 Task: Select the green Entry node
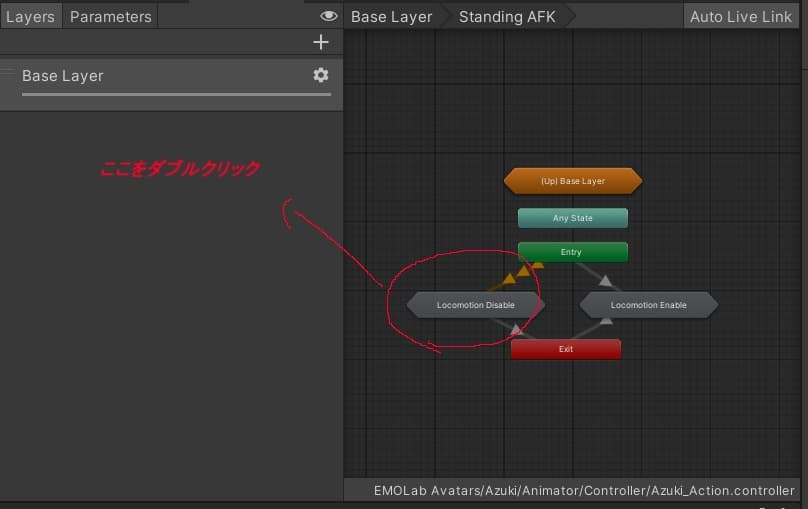click(572, 252)
